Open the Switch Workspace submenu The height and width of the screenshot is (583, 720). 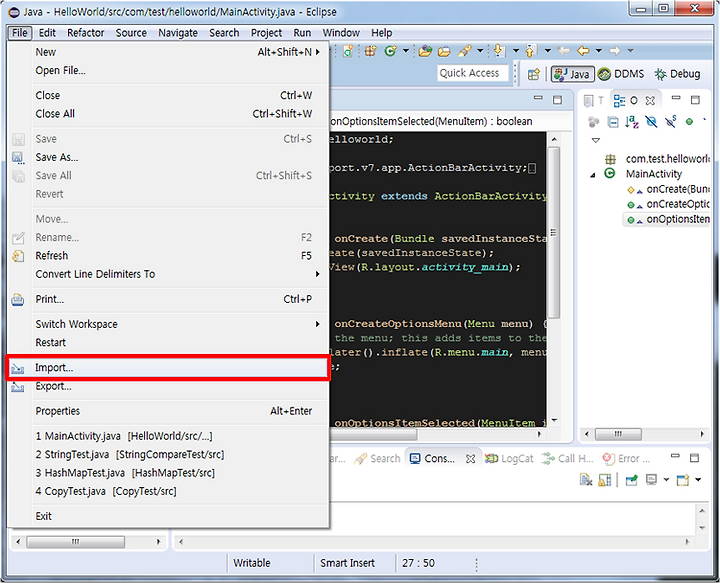[168, 324]
